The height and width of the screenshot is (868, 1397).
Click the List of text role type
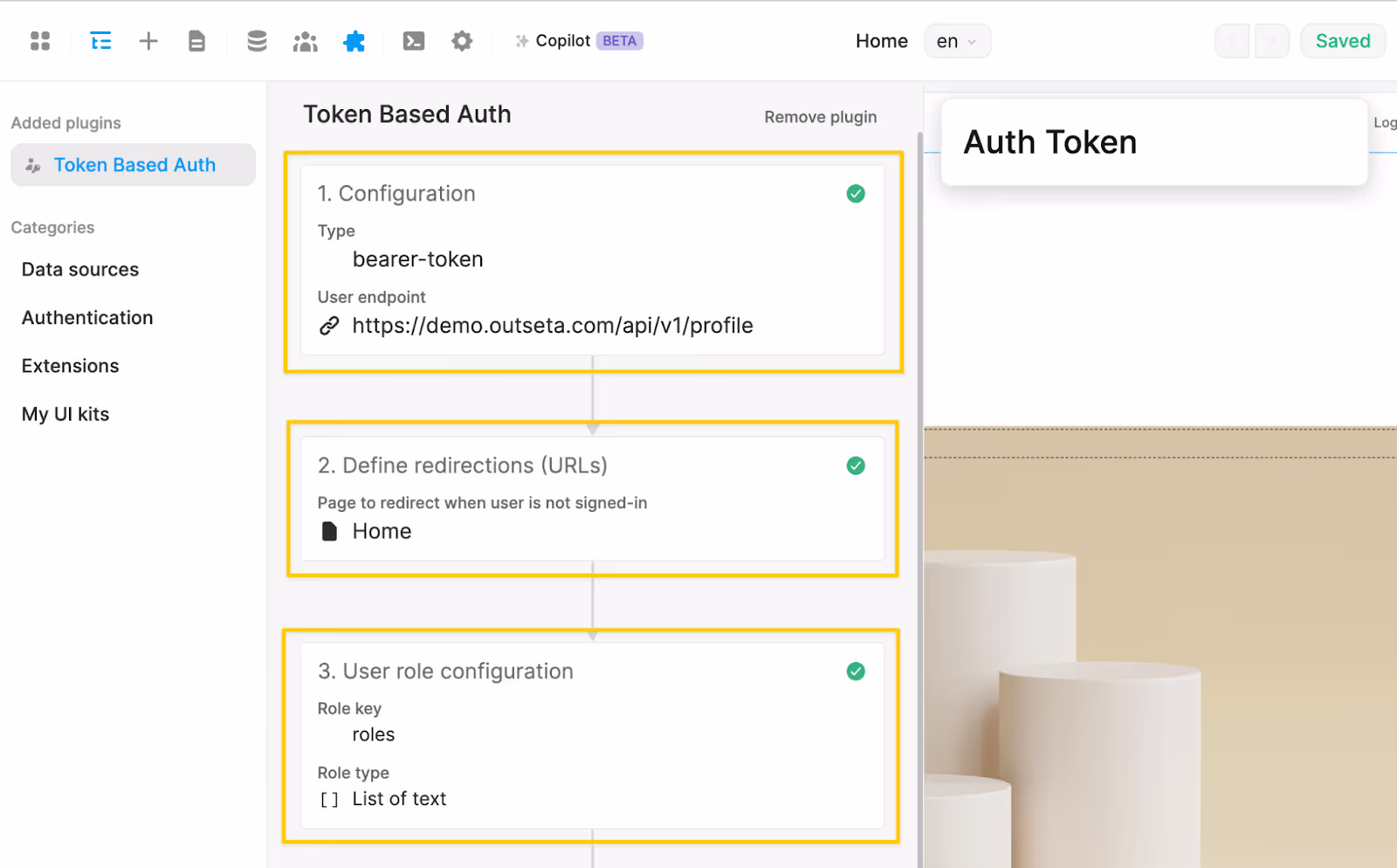399,799
